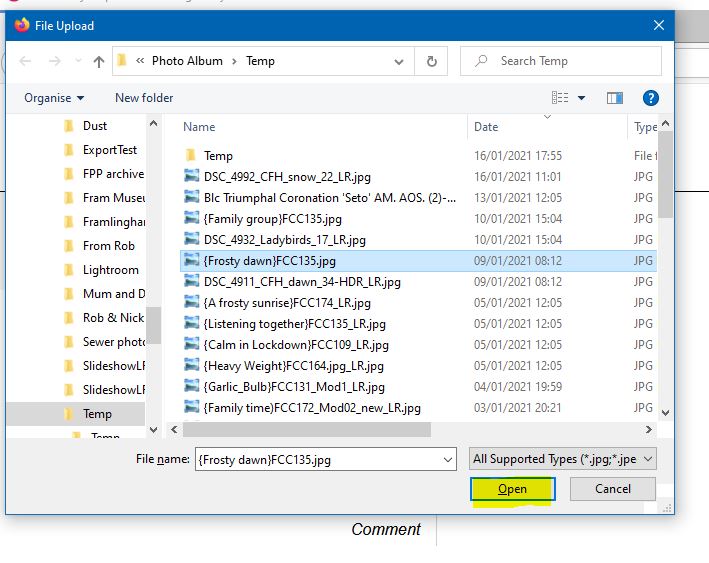Open the Organise menu
Screen dimensions: 709x563
tap(54, 98)
